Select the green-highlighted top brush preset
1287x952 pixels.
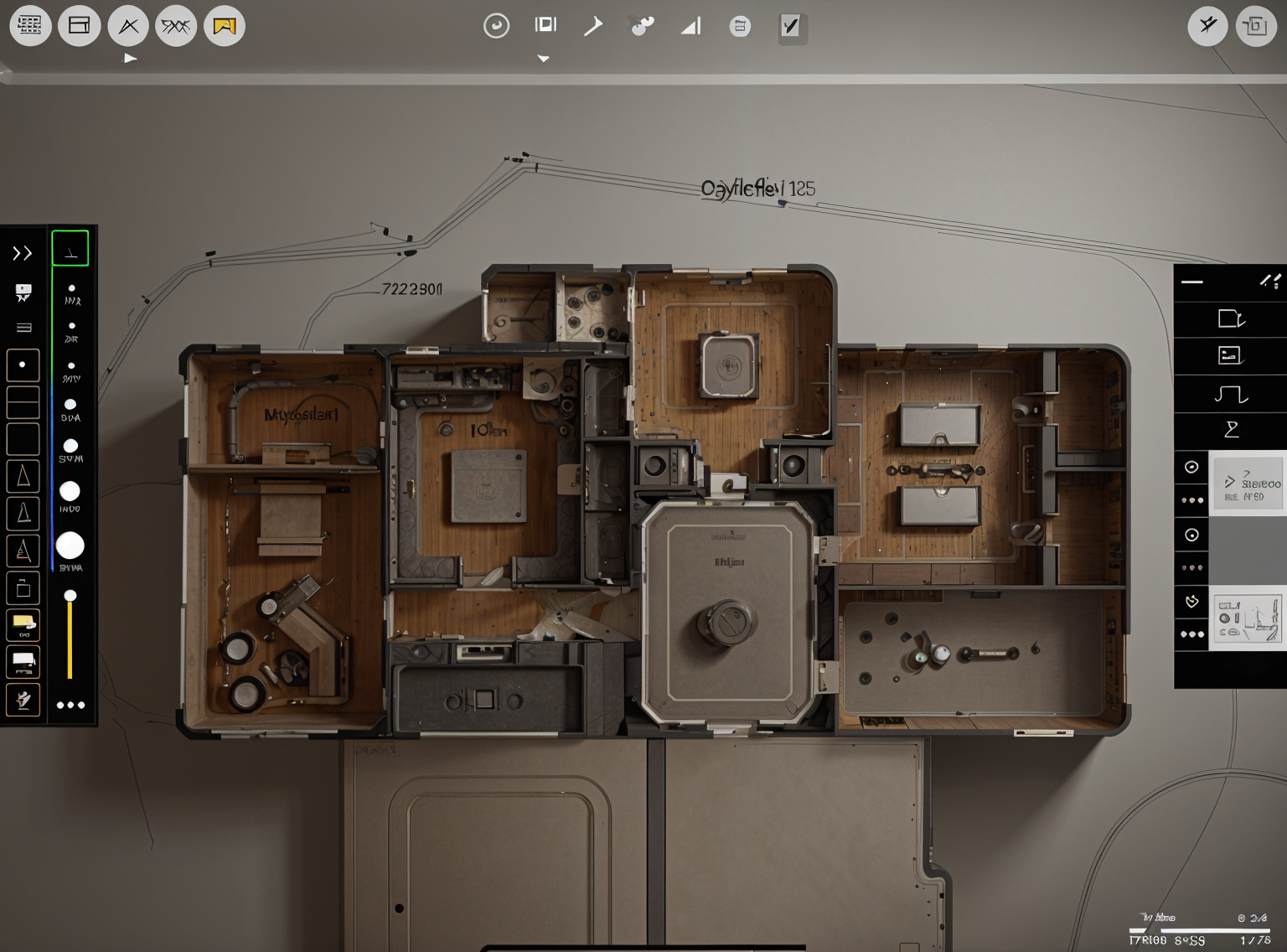70,250
